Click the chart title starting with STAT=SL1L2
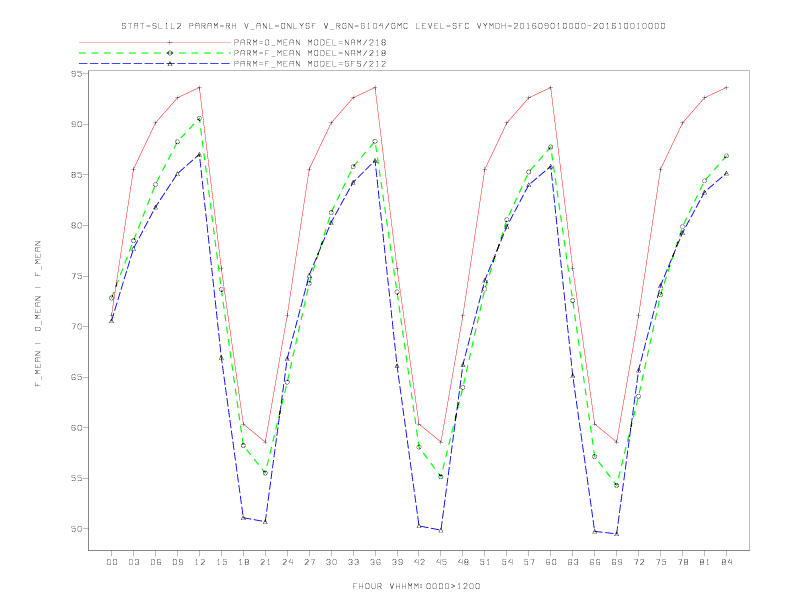This screenshot has width=792, height=612. click(x=393, y=26)
